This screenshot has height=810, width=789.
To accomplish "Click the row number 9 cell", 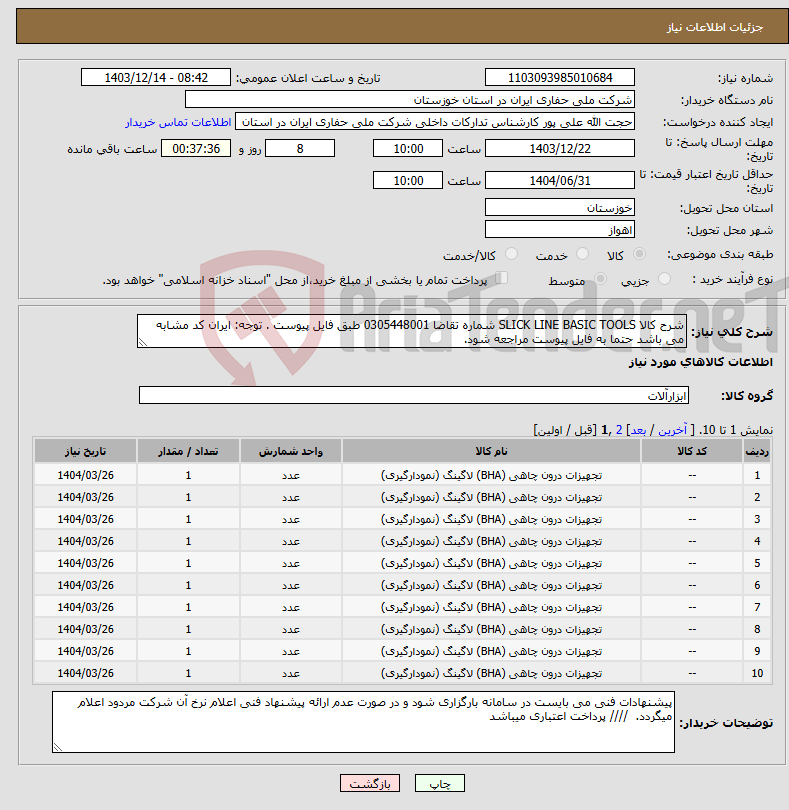I will (x=757, y=651).
